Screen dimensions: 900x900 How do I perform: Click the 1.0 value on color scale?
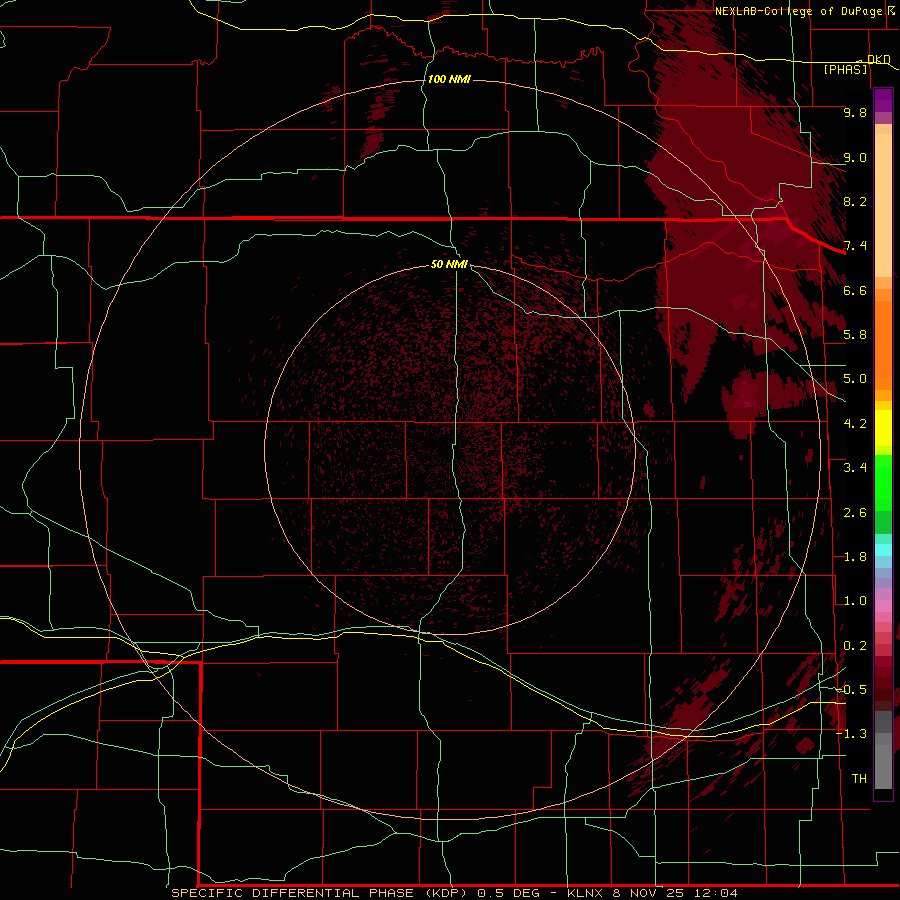[x=855, y=601]
